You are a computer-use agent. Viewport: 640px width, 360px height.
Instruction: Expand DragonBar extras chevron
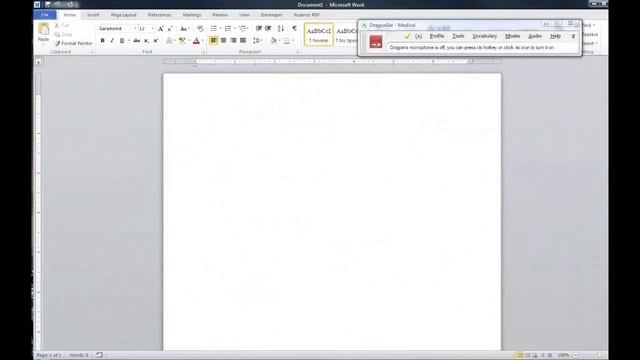point(573,36)
